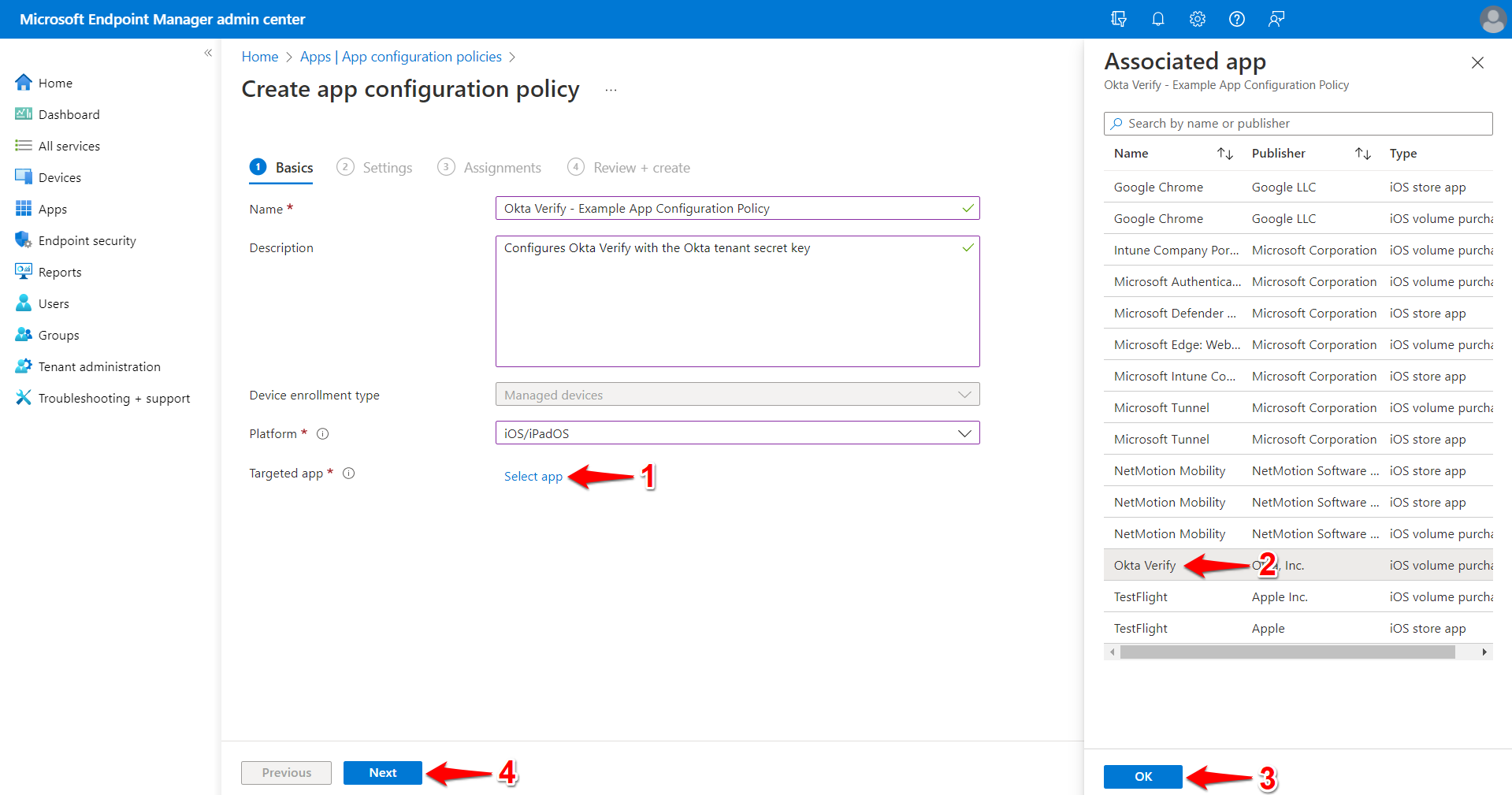The height and width of the screenshot is (795, 1512).
Task: Switch to the Assignments step tab
Action: (489, 167)
